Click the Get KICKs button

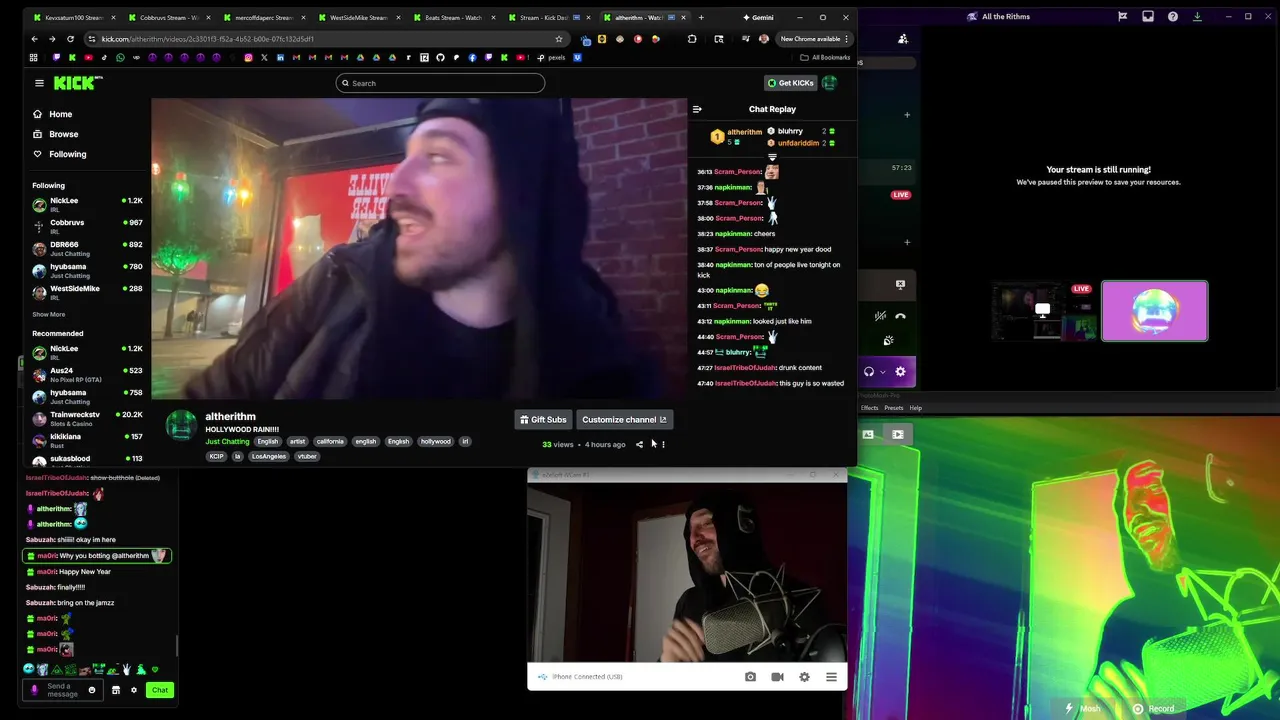(x=790, y=83)
